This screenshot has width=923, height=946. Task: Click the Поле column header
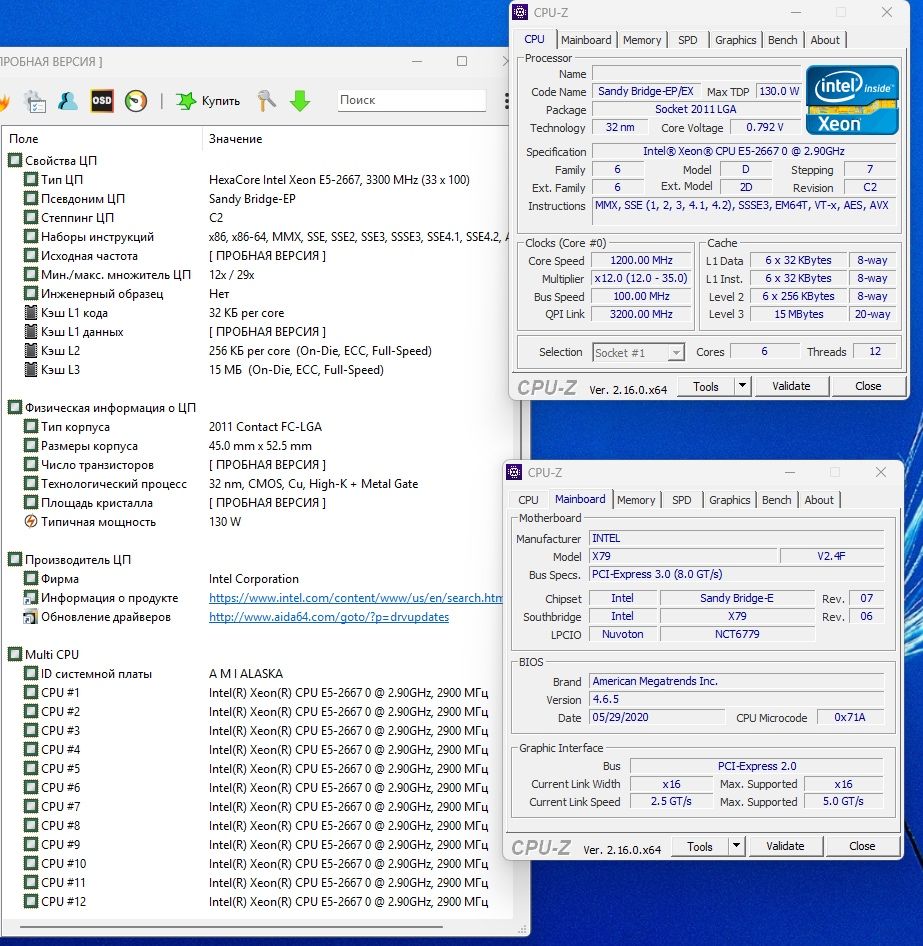(24, 139)
